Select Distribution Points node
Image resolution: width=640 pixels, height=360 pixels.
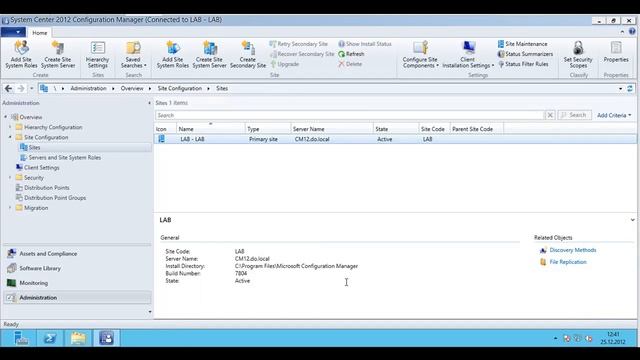[47, 188]
